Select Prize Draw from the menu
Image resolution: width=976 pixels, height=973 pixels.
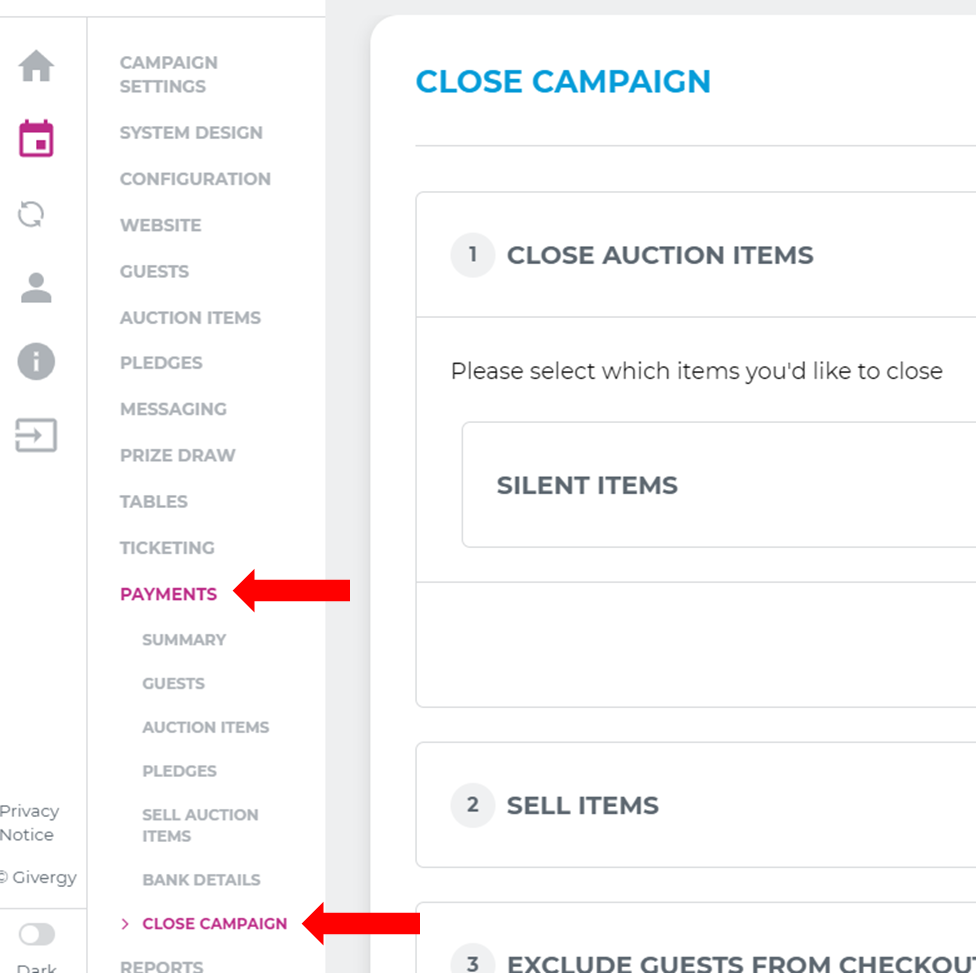coord(177,455)
